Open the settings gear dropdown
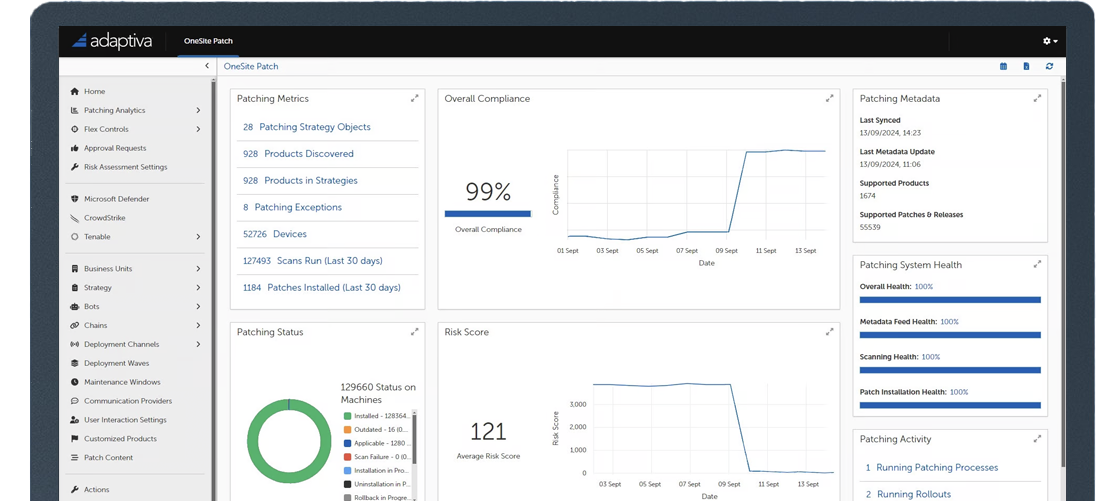 pyautogui.click(x=1049, y=41)
